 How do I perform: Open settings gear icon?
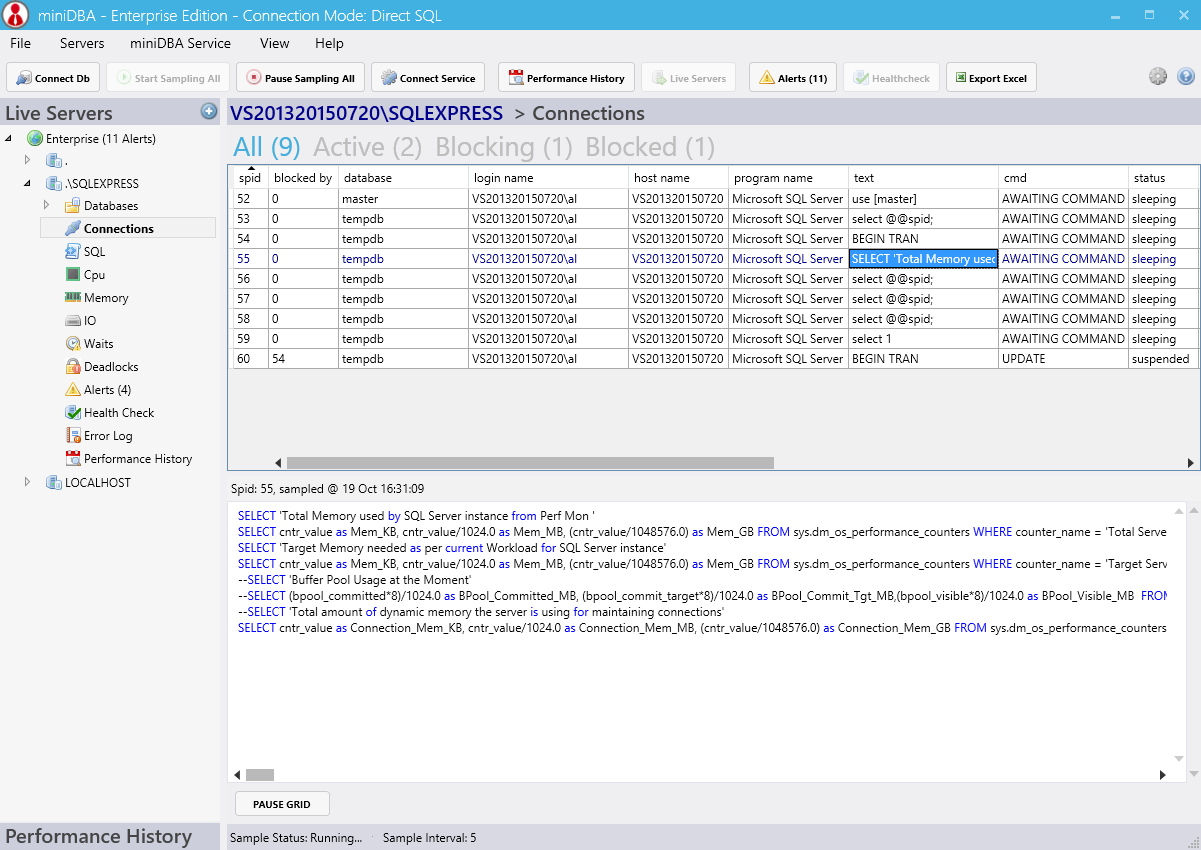(1158, 77)
